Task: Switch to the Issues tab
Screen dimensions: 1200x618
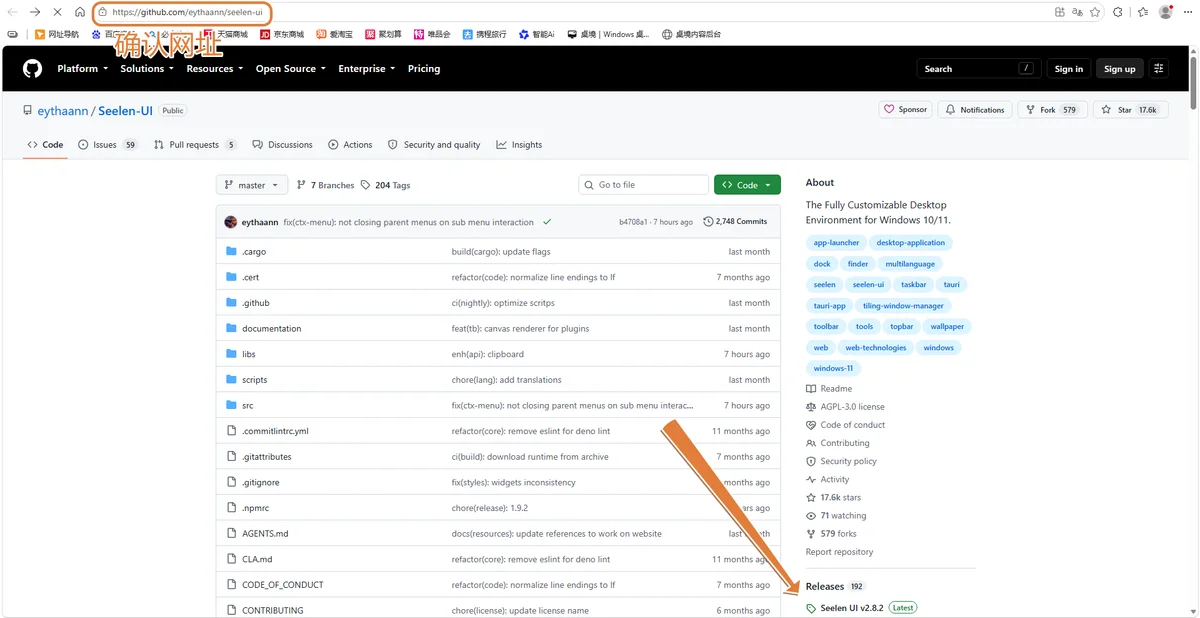Action: point(108,145)
